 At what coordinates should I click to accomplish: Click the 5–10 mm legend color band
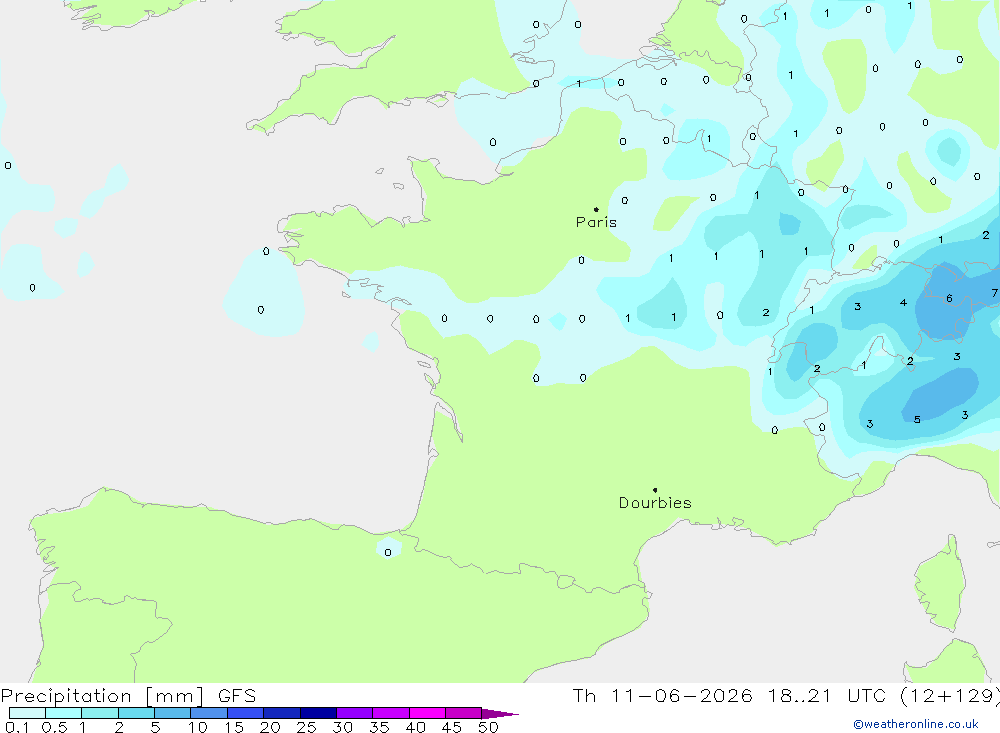click(172, 713)
